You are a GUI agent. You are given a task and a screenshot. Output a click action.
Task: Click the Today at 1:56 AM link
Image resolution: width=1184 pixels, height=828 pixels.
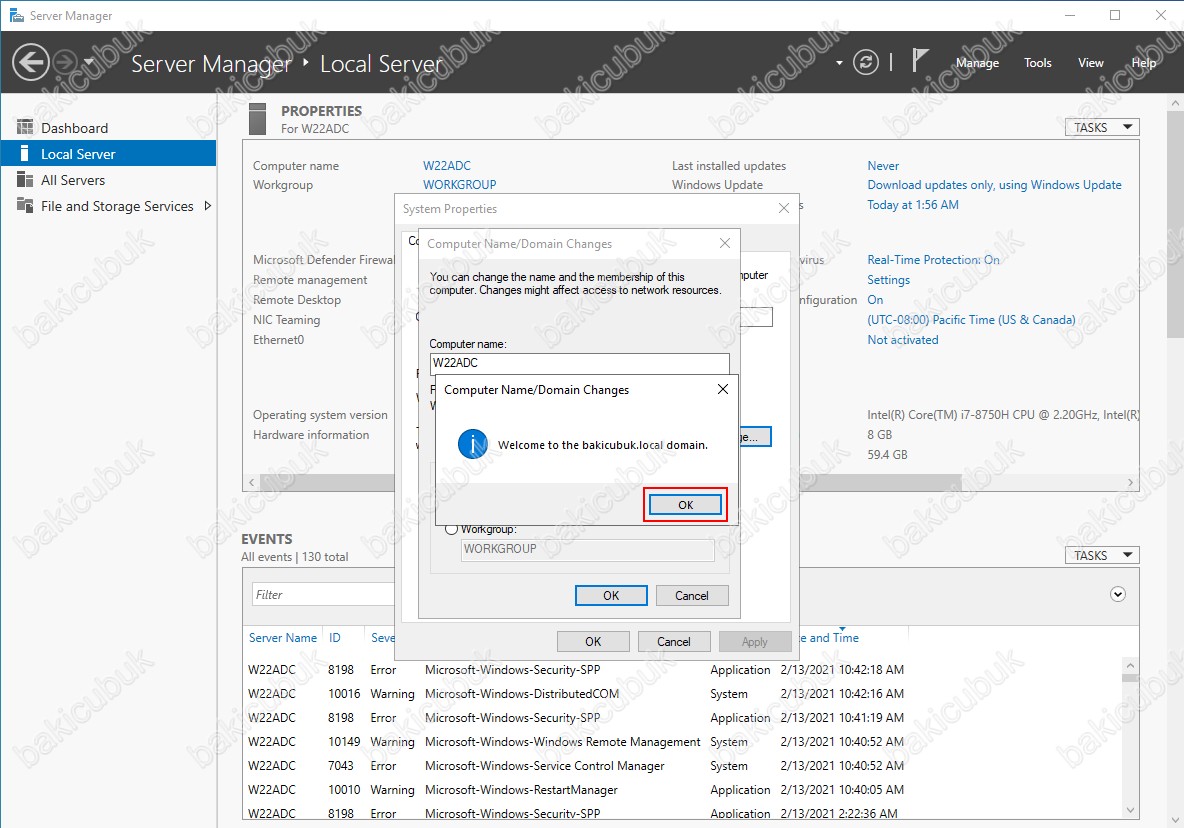tap(913, 205)
